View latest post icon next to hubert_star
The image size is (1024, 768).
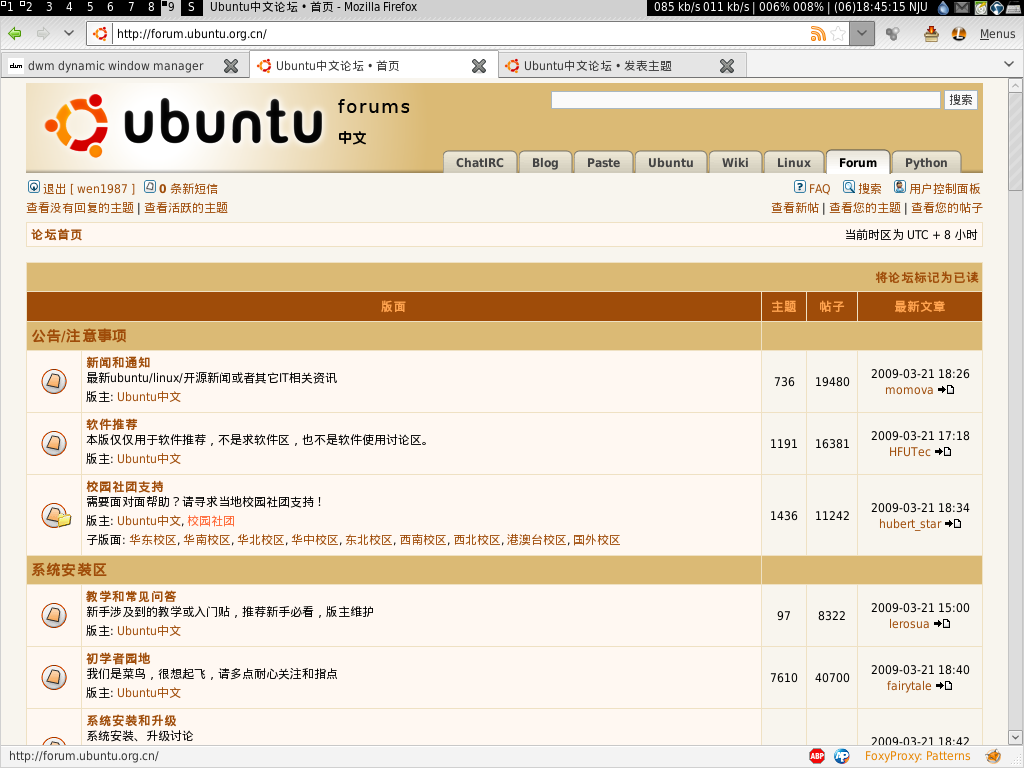[953, 524]
